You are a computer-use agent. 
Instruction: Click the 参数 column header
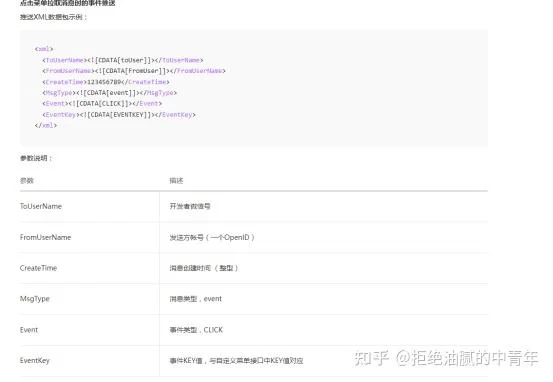26,181
